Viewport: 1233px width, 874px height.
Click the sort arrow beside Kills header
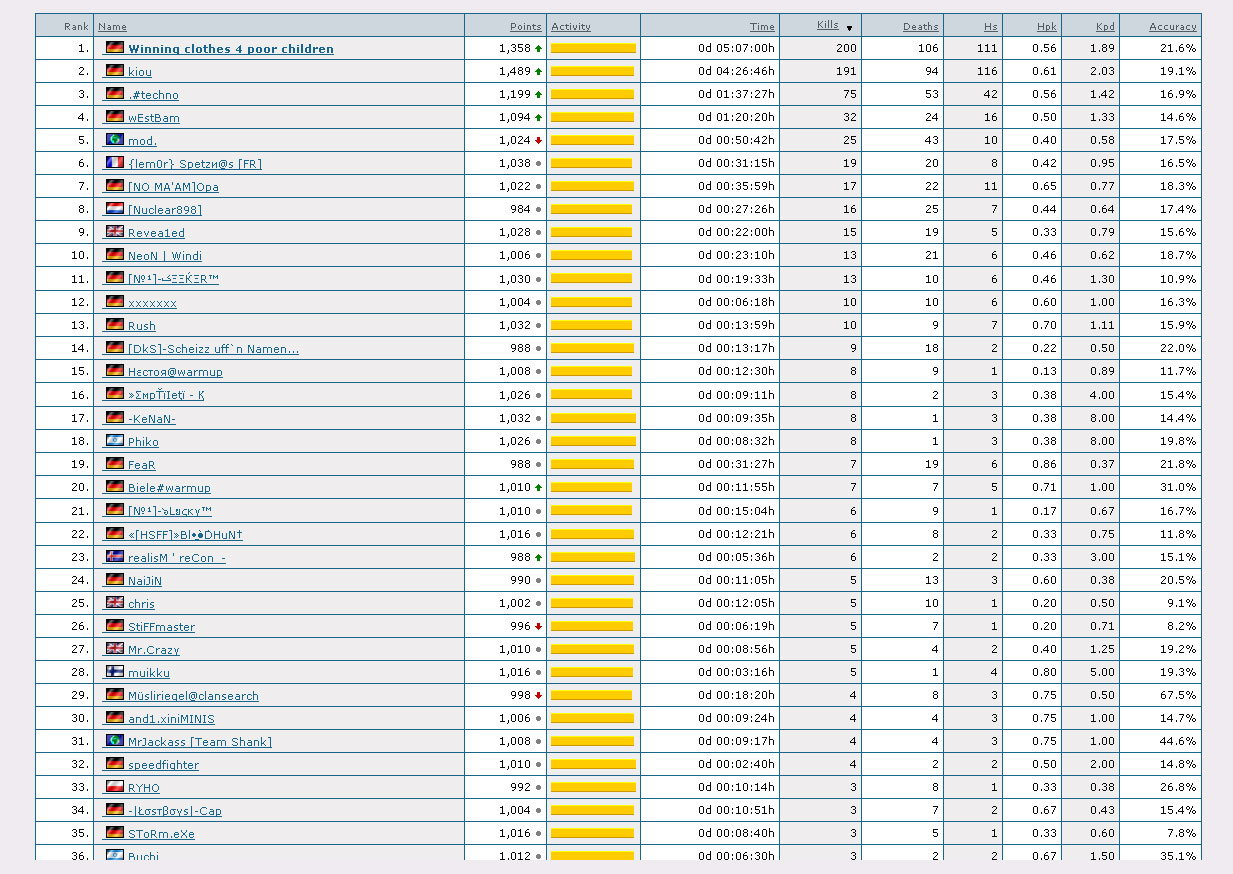pyautogui.click(x=849, y=28)
